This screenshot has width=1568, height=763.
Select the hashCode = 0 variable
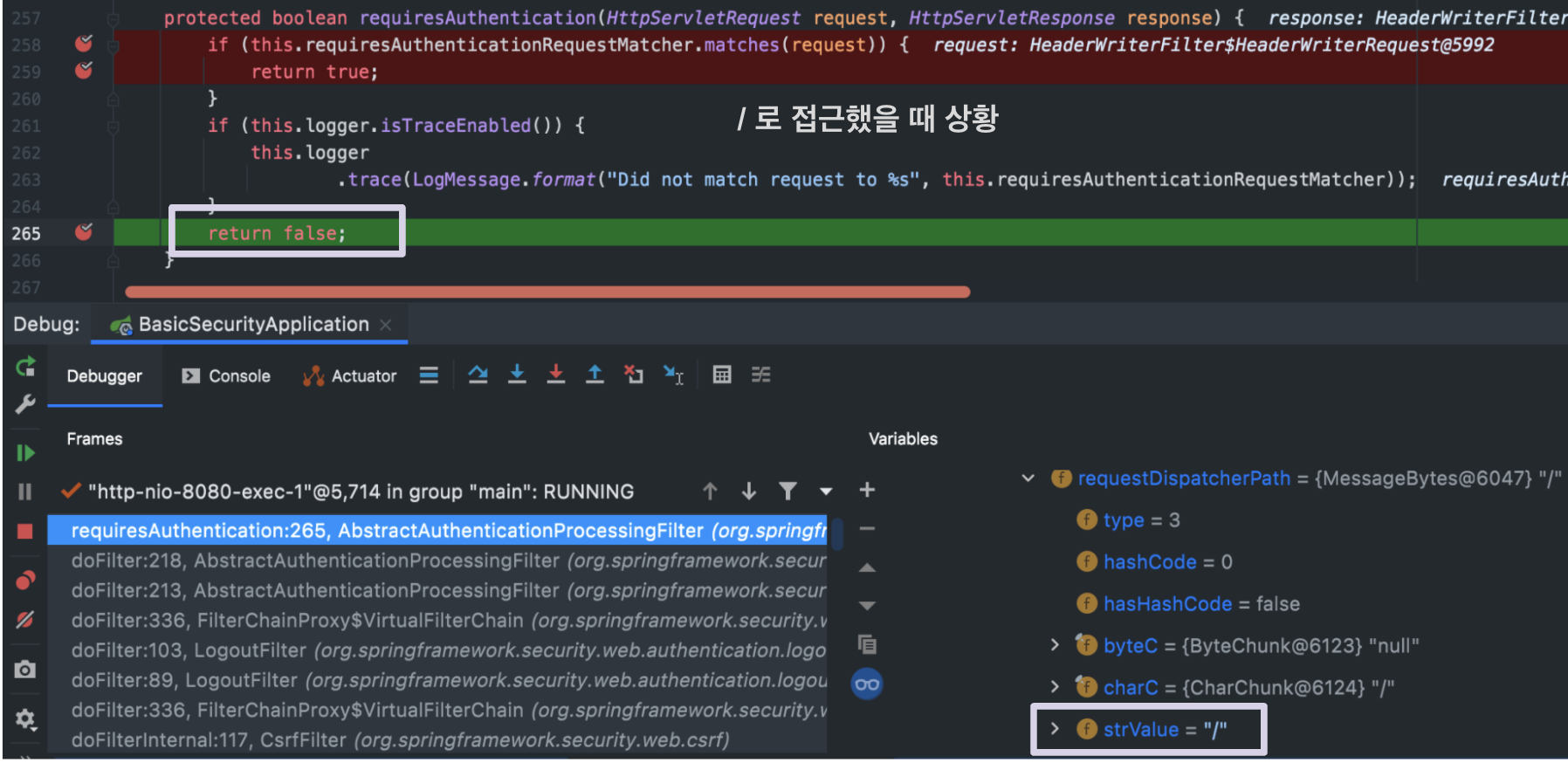(1154, 561)
